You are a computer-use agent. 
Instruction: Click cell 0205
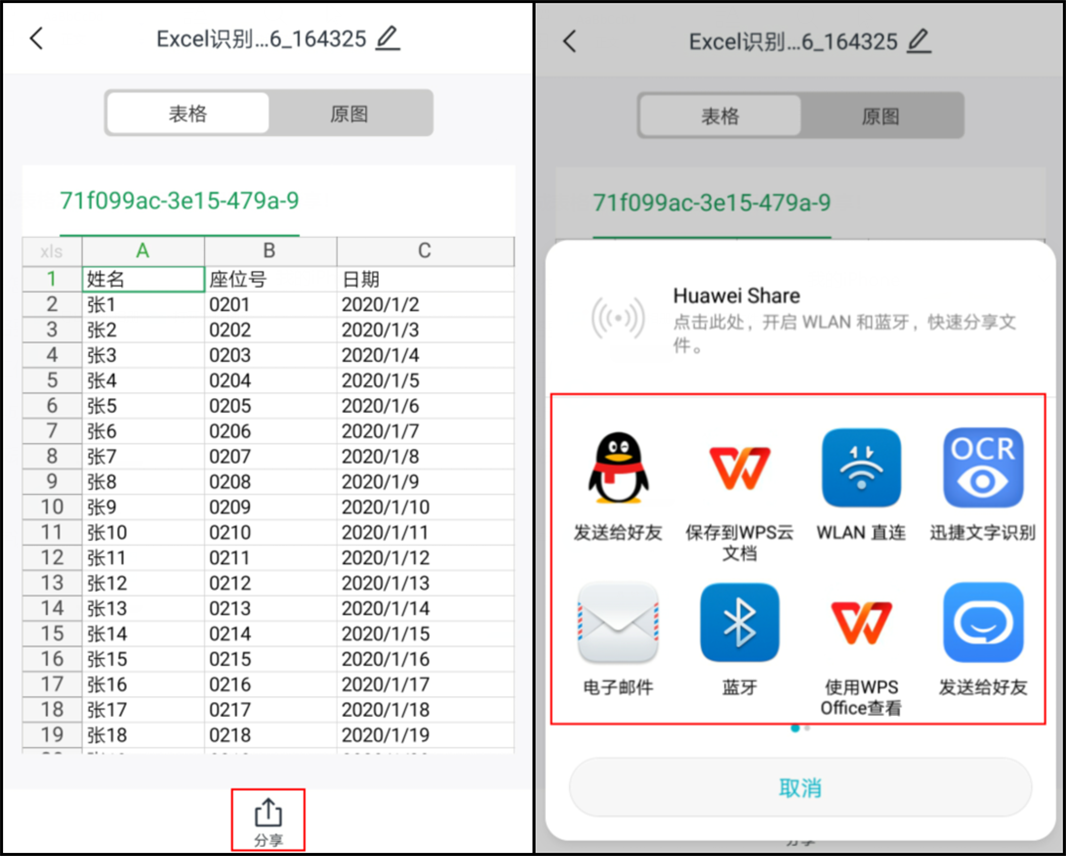270,406
